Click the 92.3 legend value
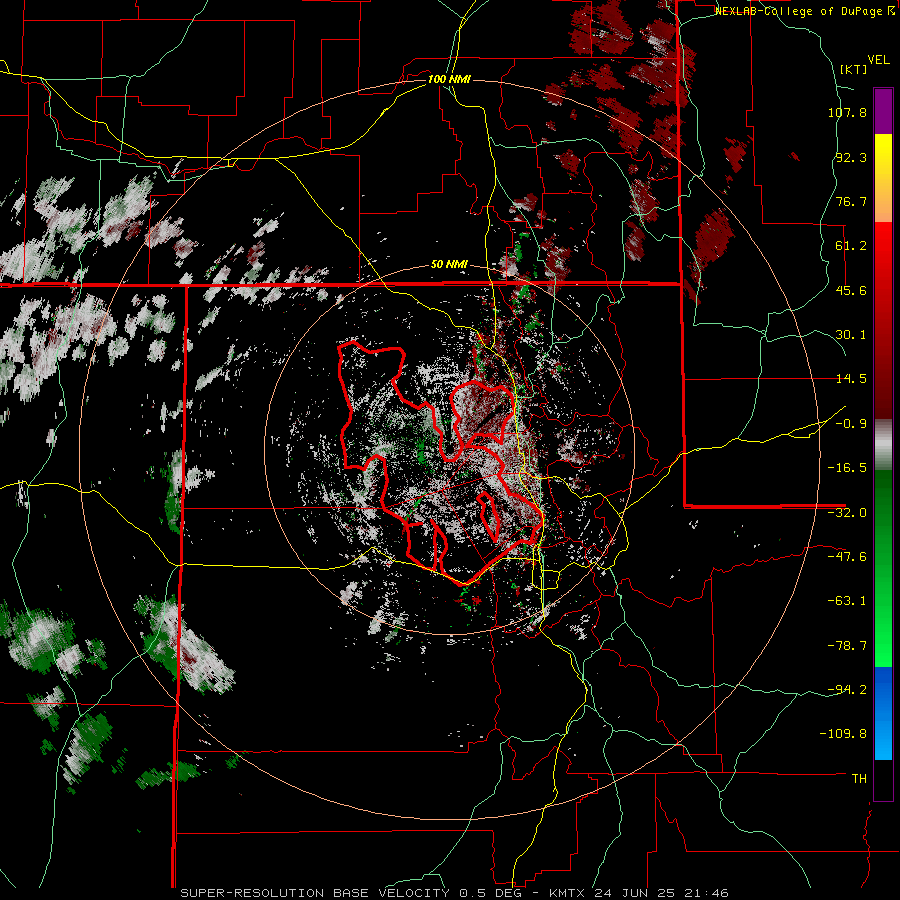 [x=851, y=157]
